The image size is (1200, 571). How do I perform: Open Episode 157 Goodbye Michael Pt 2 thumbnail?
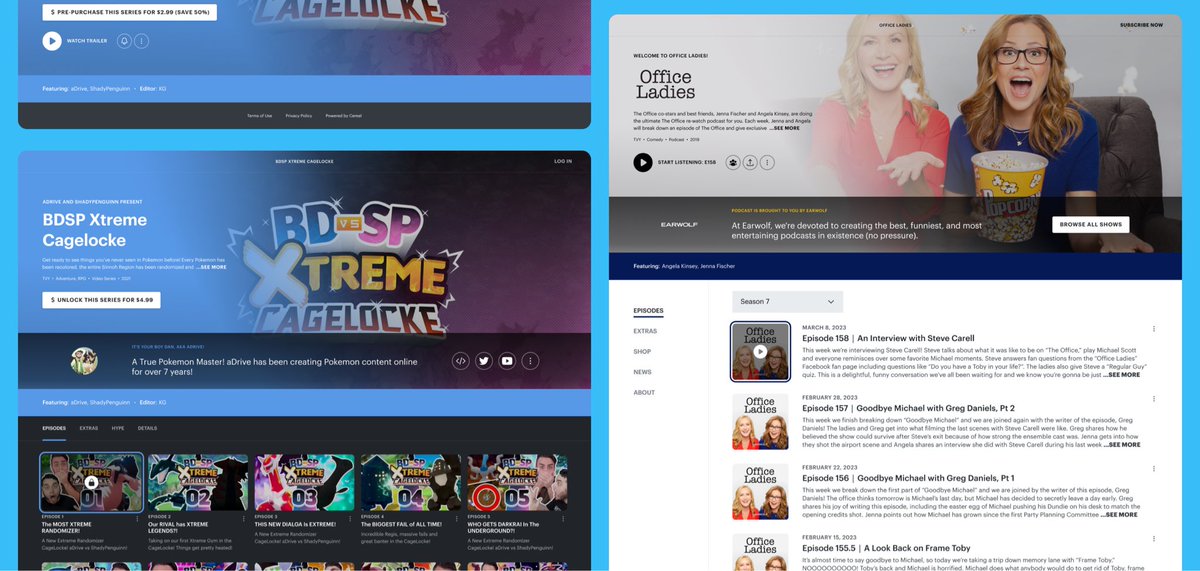761,421
